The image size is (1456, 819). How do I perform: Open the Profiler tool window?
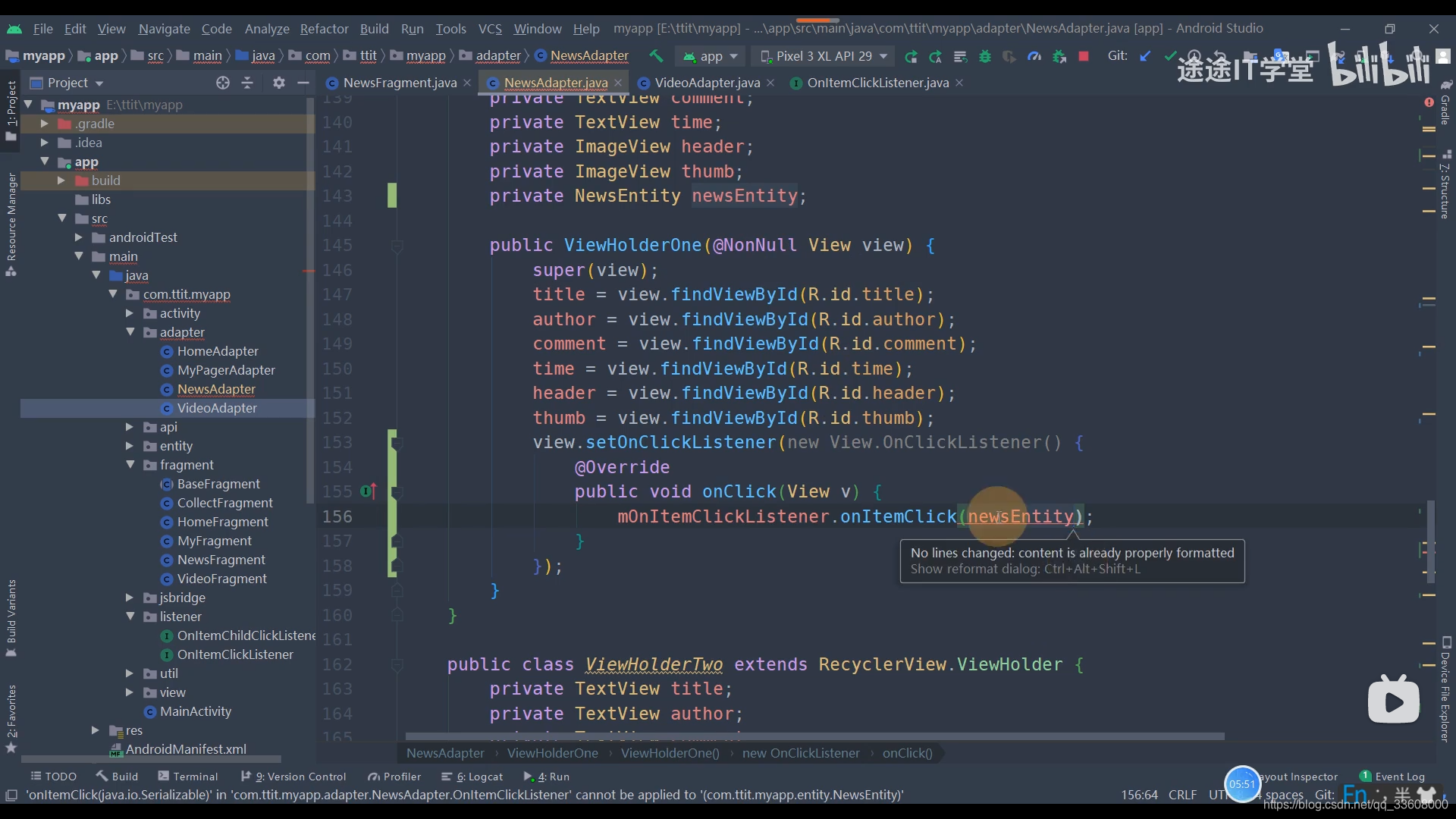394,777
